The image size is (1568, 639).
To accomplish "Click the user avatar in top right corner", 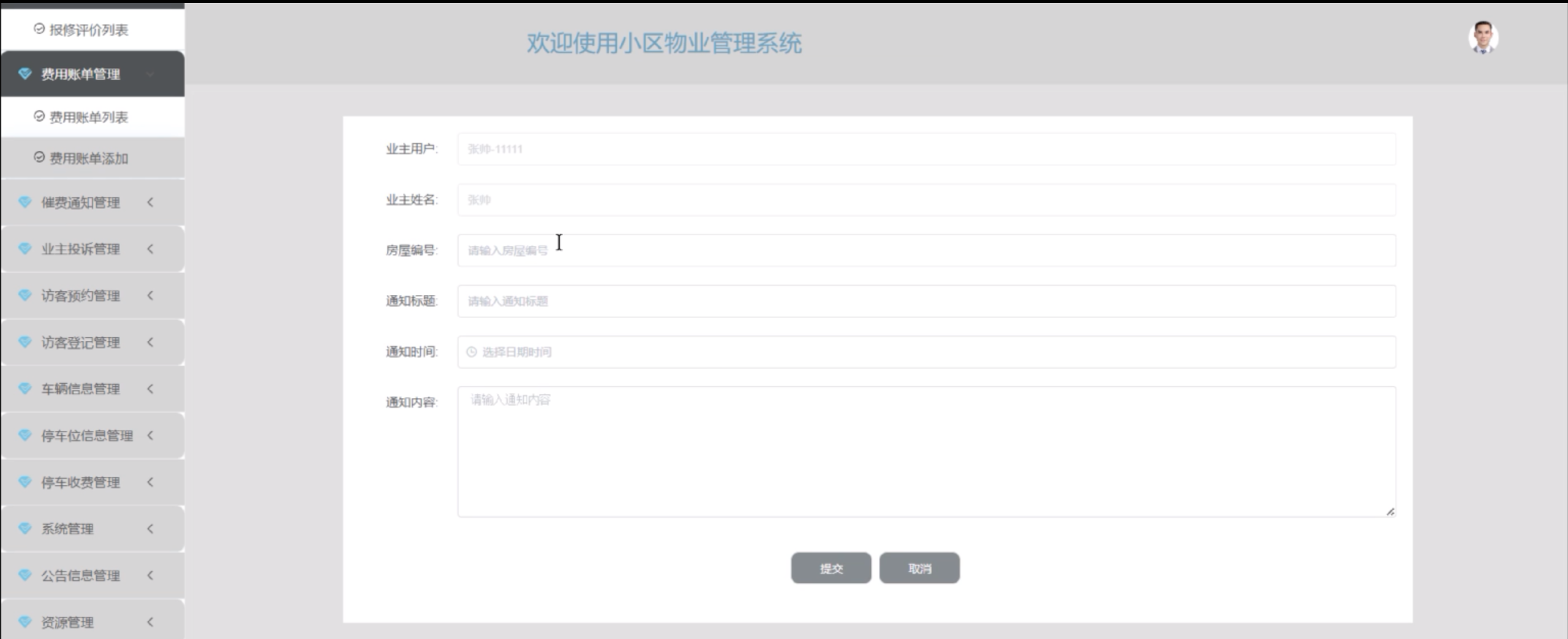I will point(1482,37).
